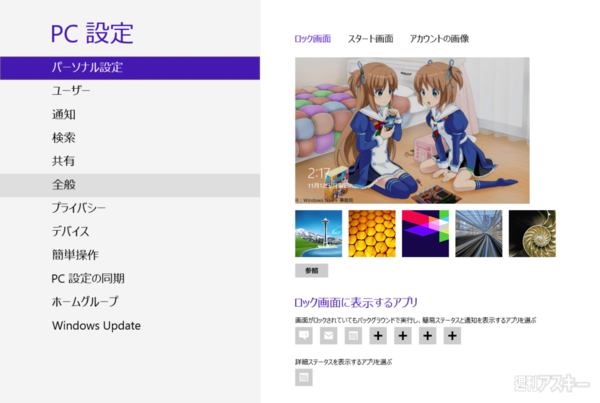Choose the Space Needle landscape thumbnail
The image size is (600, 403).
click(319, 233)
